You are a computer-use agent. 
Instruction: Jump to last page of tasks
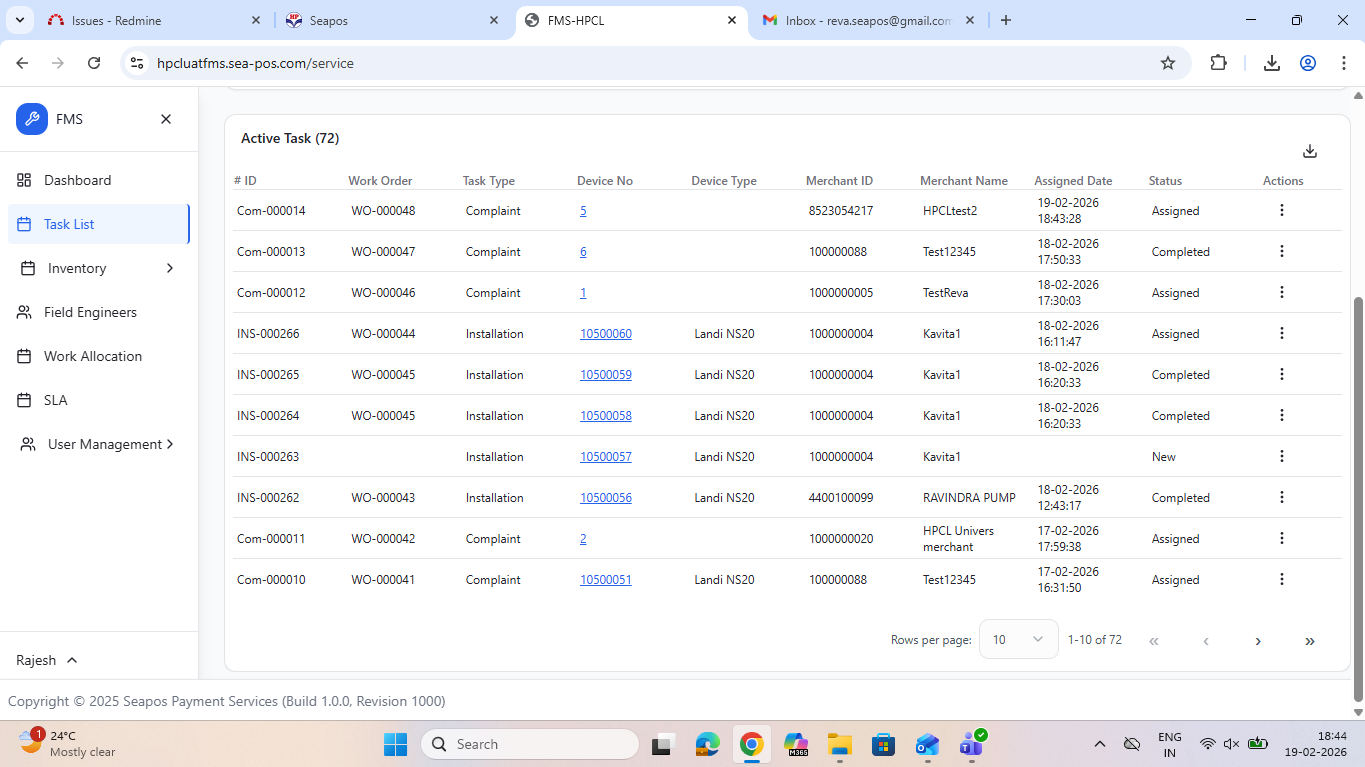[x=1310, y=641]
